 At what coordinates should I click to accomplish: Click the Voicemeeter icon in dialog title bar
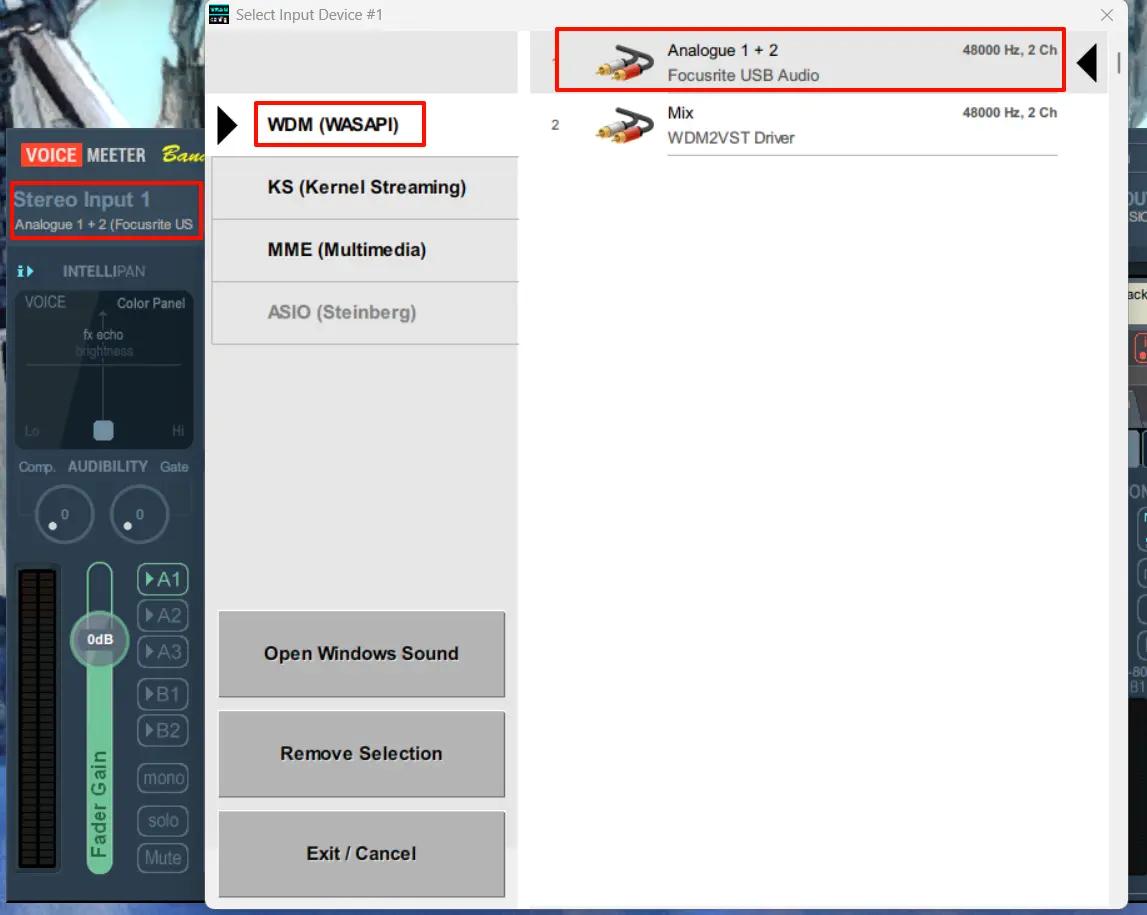(x=219, y=14)
